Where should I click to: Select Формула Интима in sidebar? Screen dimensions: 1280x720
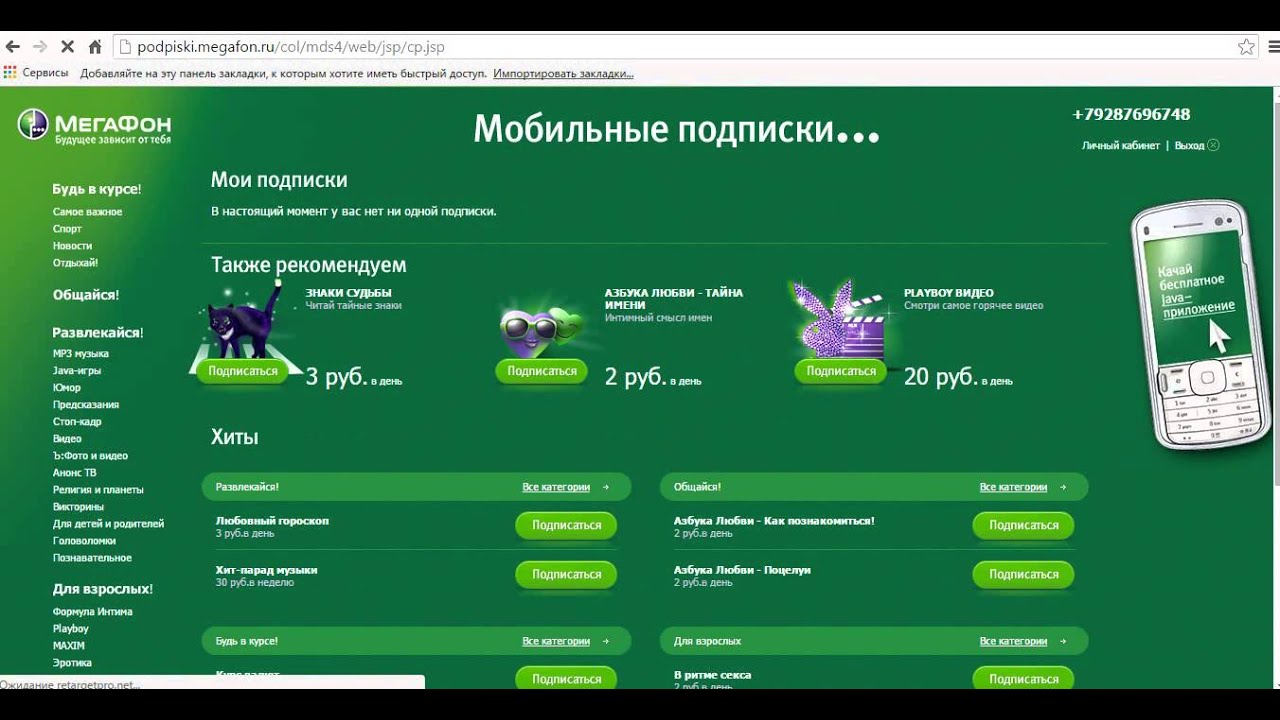[x=92, y=612]
